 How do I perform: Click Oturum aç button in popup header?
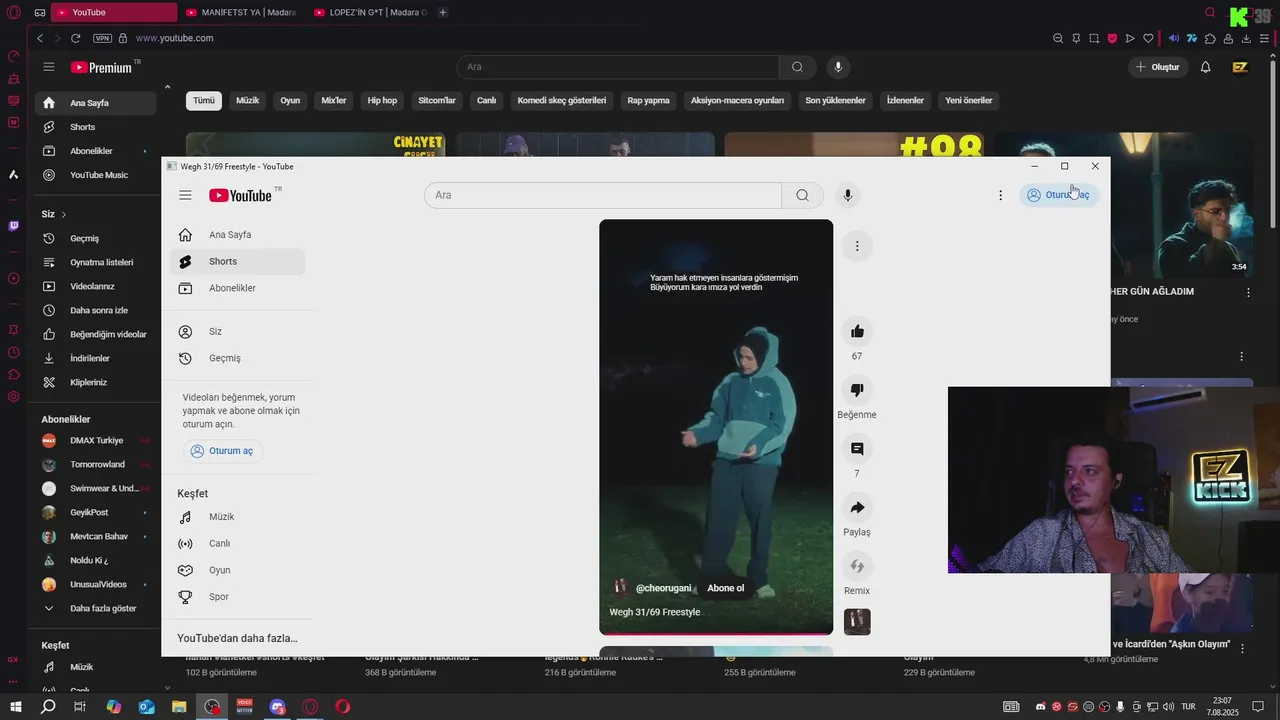[1059, 195]
